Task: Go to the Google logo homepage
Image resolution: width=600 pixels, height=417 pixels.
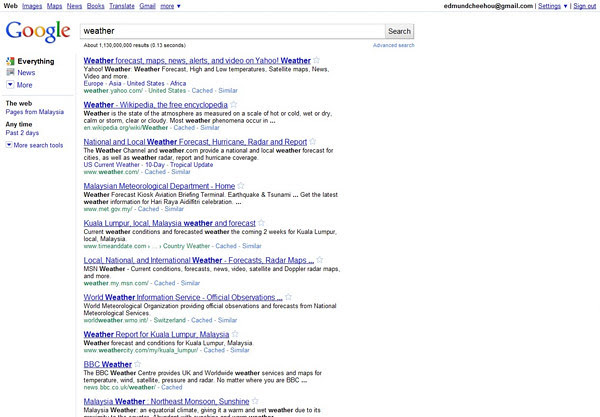Action: click(x=38, y=32)
